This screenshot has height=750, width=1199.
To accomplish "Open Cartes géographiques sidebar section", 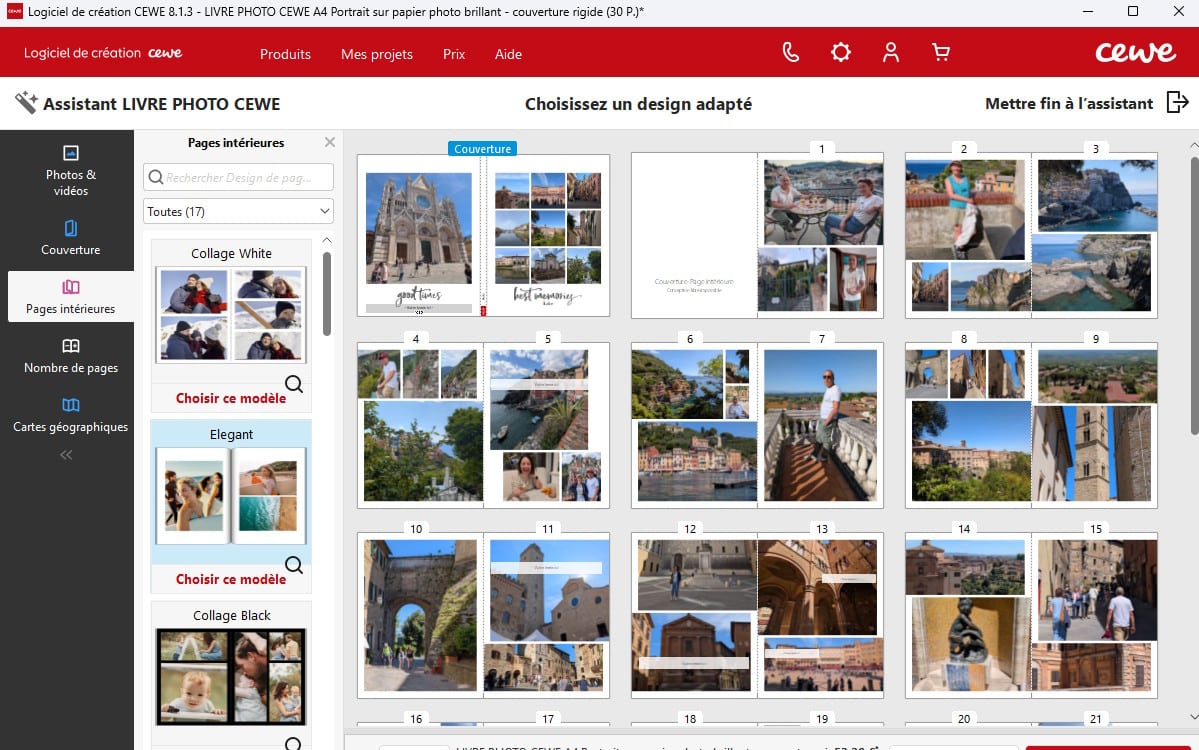I will click(x=70, y=414).
